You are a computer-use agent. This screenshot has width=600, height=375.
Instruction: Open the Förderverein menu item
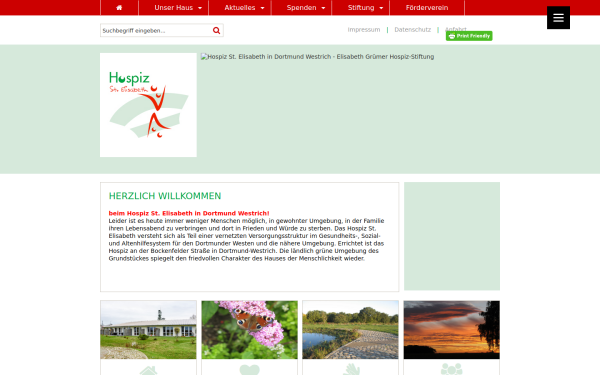(x=427, y=8)
